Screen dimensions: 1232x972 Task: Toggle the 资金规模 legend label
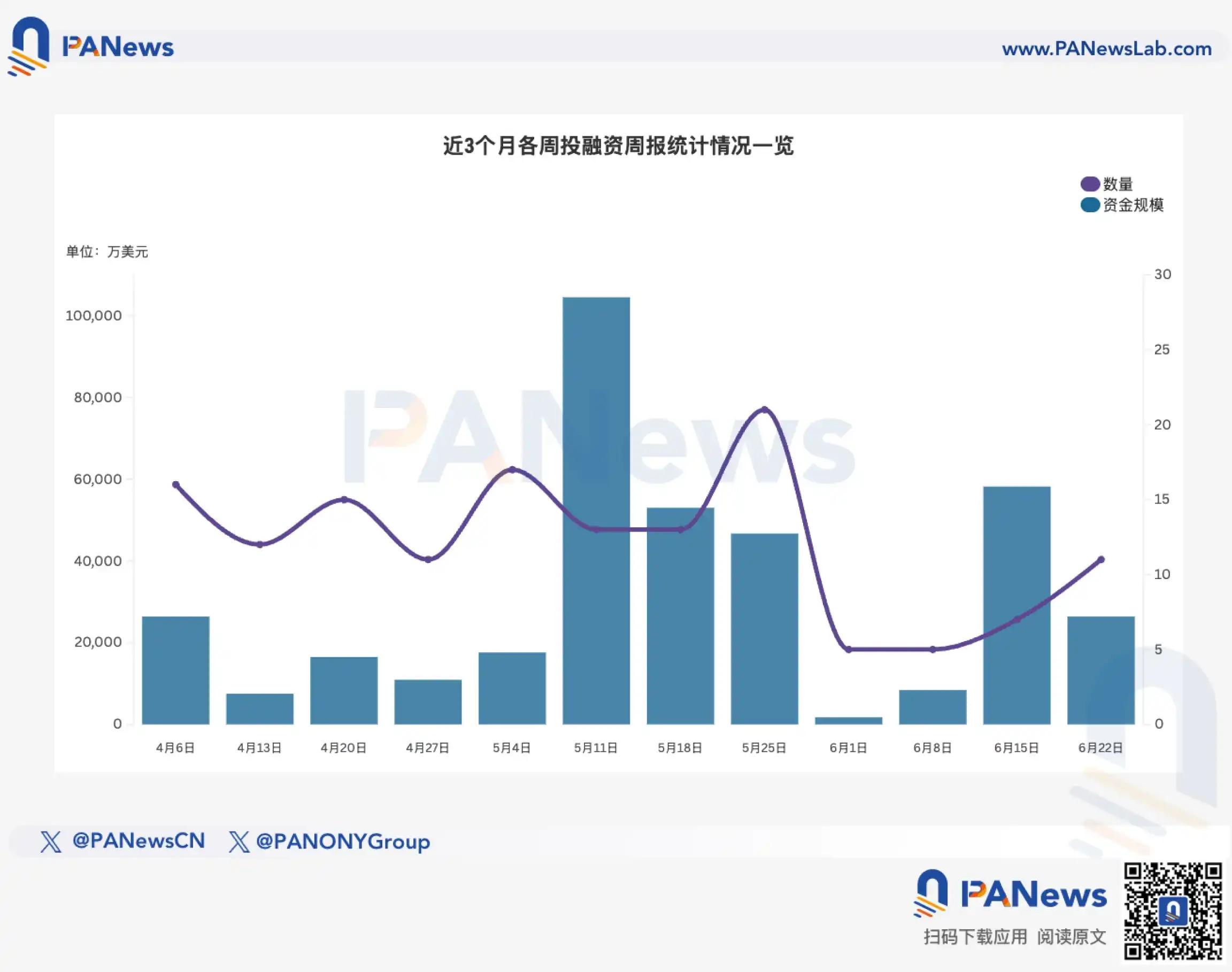(x=1133, y=205)
